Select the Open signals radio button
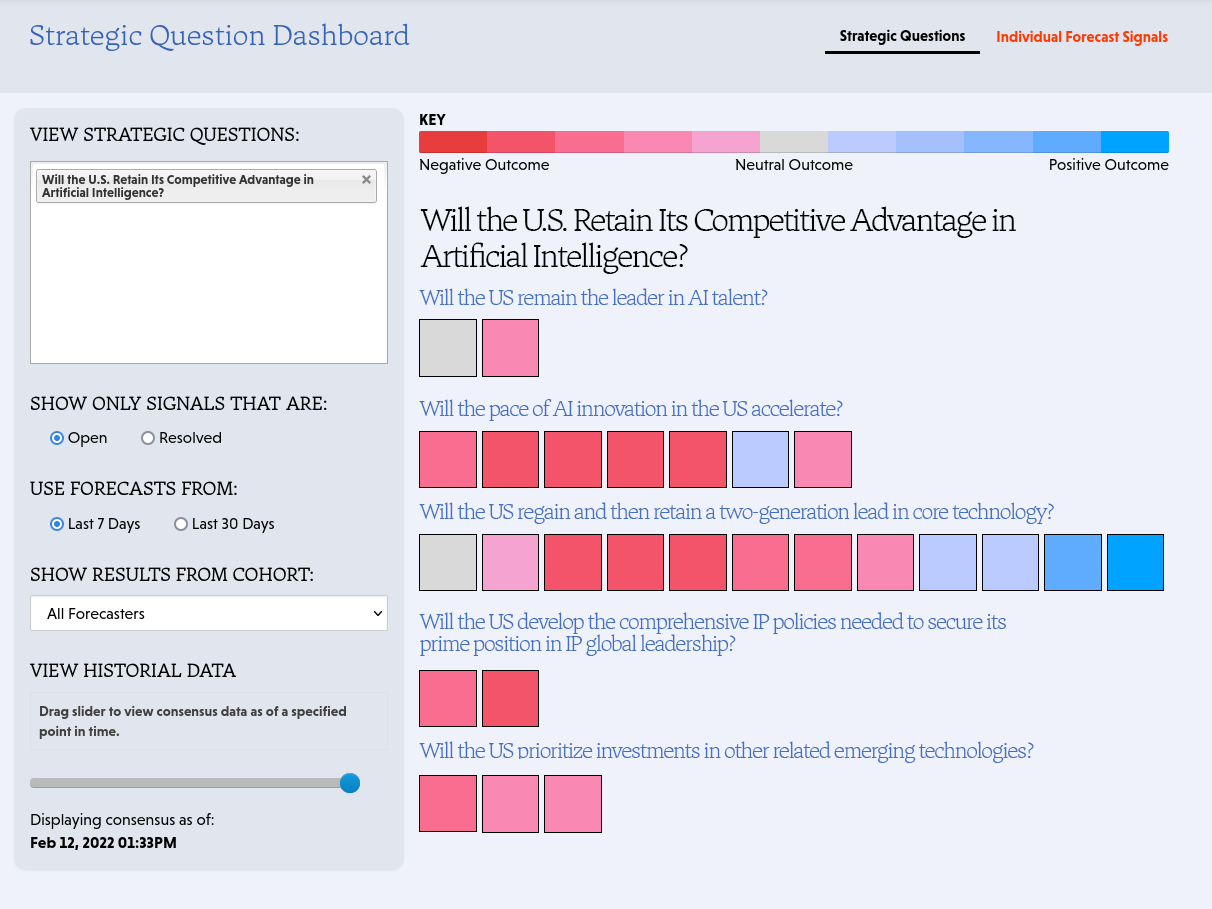The width and height of the screenshot is (1212, 909). pos(57,438)
